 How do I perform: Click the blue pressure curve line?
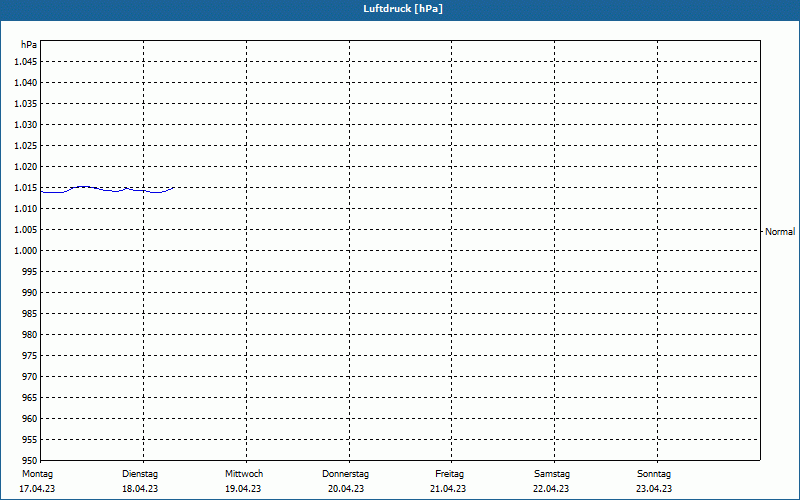pyautogui.click(x=107, y=190)
